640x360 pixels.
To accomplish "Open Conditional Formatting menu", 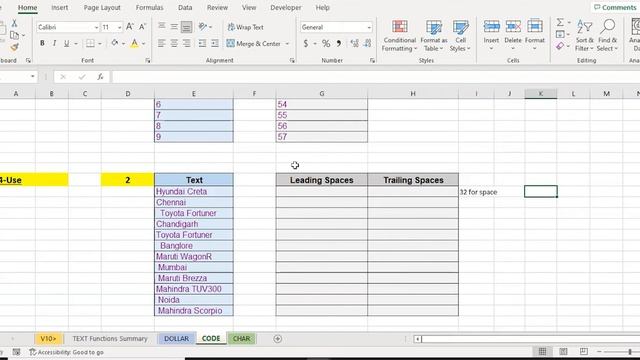I will point(400,36).
